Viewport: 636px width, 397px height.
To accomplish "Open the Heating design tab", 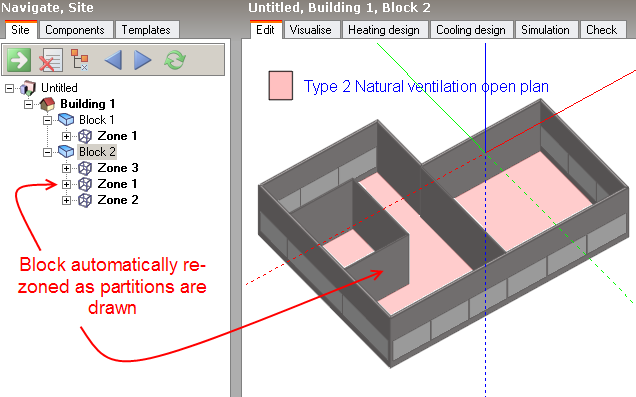I will coord(384,30).
